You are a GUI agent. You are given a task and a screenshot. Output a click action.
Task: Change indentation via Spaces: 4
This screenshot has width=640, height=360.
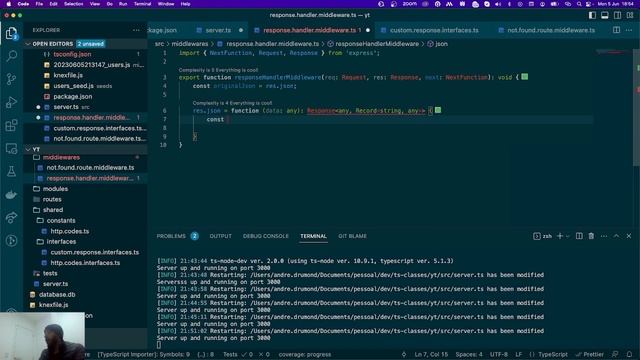[x=469, y=354]
